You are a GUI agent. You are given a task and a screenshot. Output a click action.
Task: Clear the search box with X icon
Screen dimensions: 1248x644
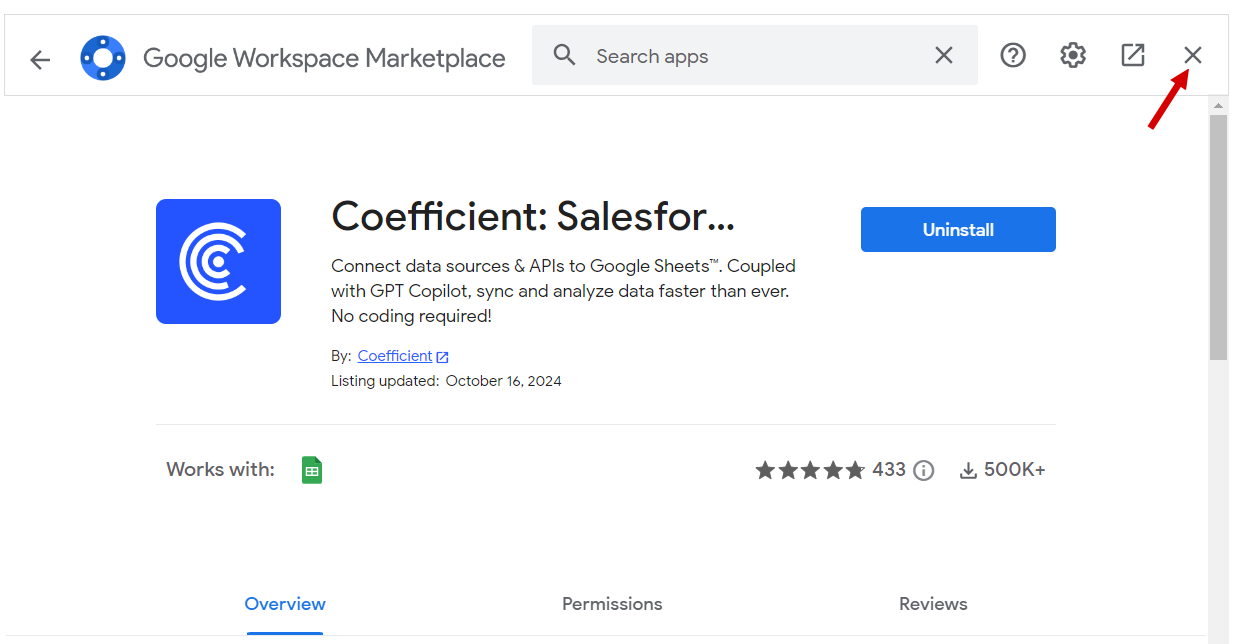pyautogui.click(x=944, y=56)
